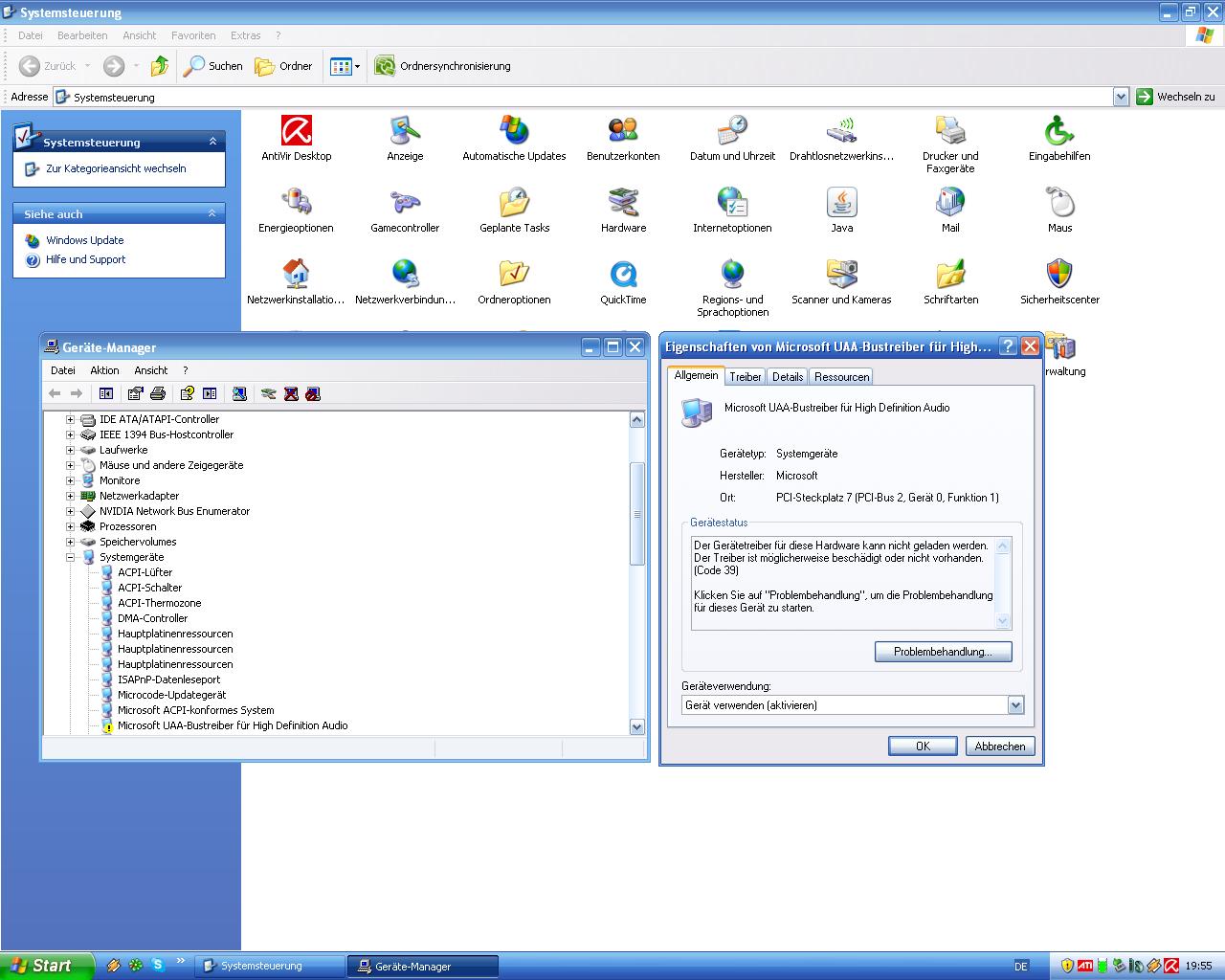This screenshot has width=1225, height=980.
Task: Open Geplante Tasks icon
Action: point(514,210)
